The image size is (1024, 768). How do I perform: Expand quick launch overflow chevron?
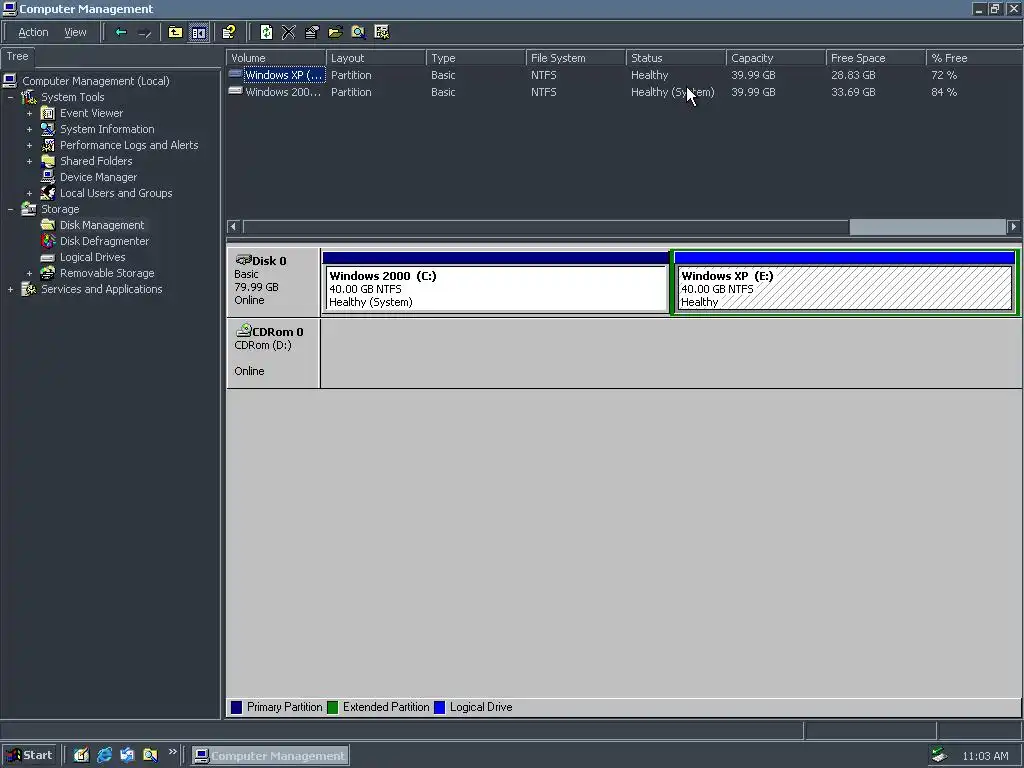(x=172, y=752)
